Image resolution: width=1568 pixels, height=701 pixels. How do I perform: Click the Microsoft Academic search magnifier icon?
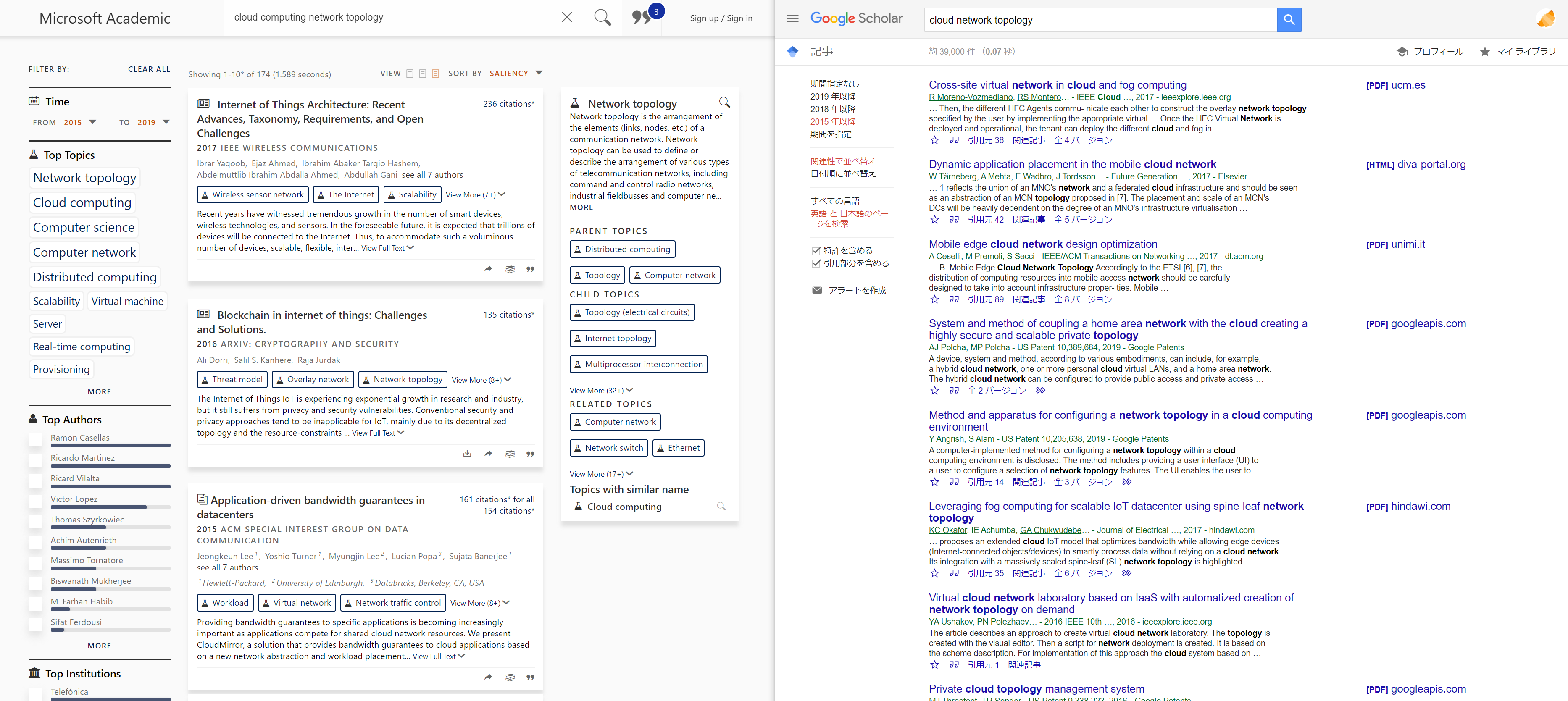[602, 17]
